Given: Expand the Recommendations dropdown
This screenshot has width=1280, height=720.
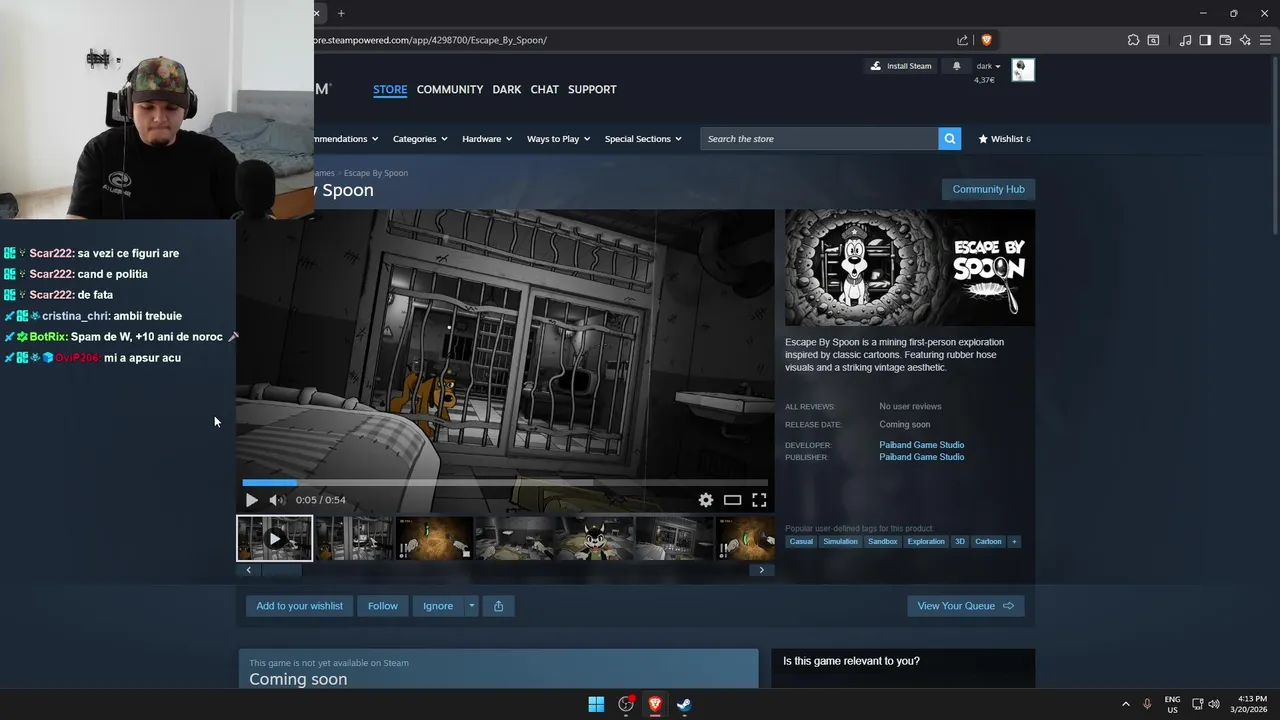Looking at the screenshot, I should pyautogui.click(x=346, y=139).
